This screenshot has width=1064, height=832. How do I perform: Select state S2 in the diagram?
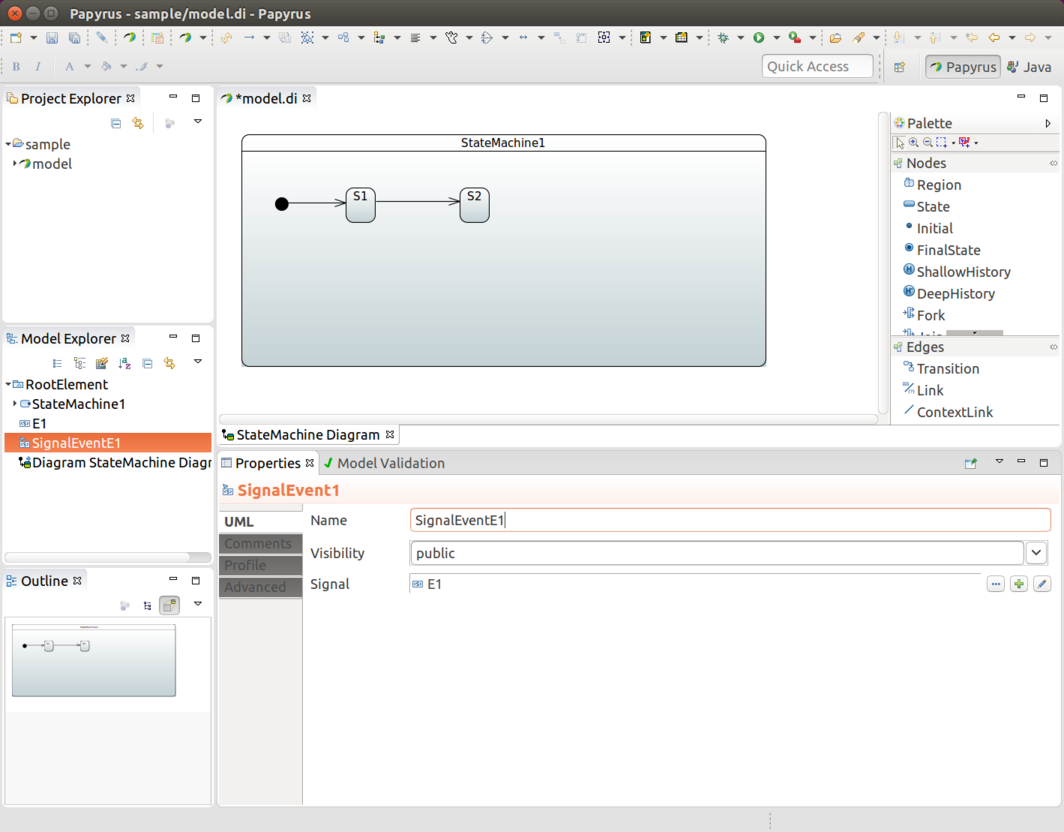click(474, 205)
